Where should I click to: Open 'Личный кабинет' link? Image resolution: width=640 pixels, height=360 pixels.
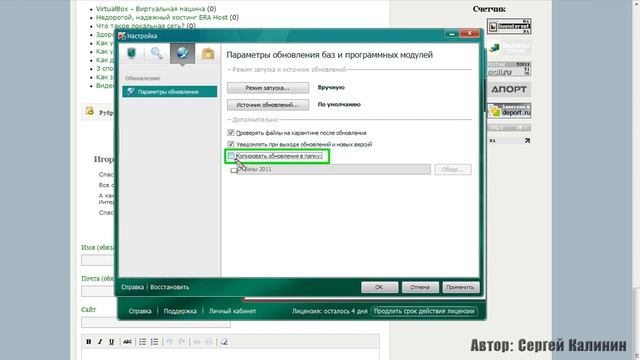tap(232, 311)
